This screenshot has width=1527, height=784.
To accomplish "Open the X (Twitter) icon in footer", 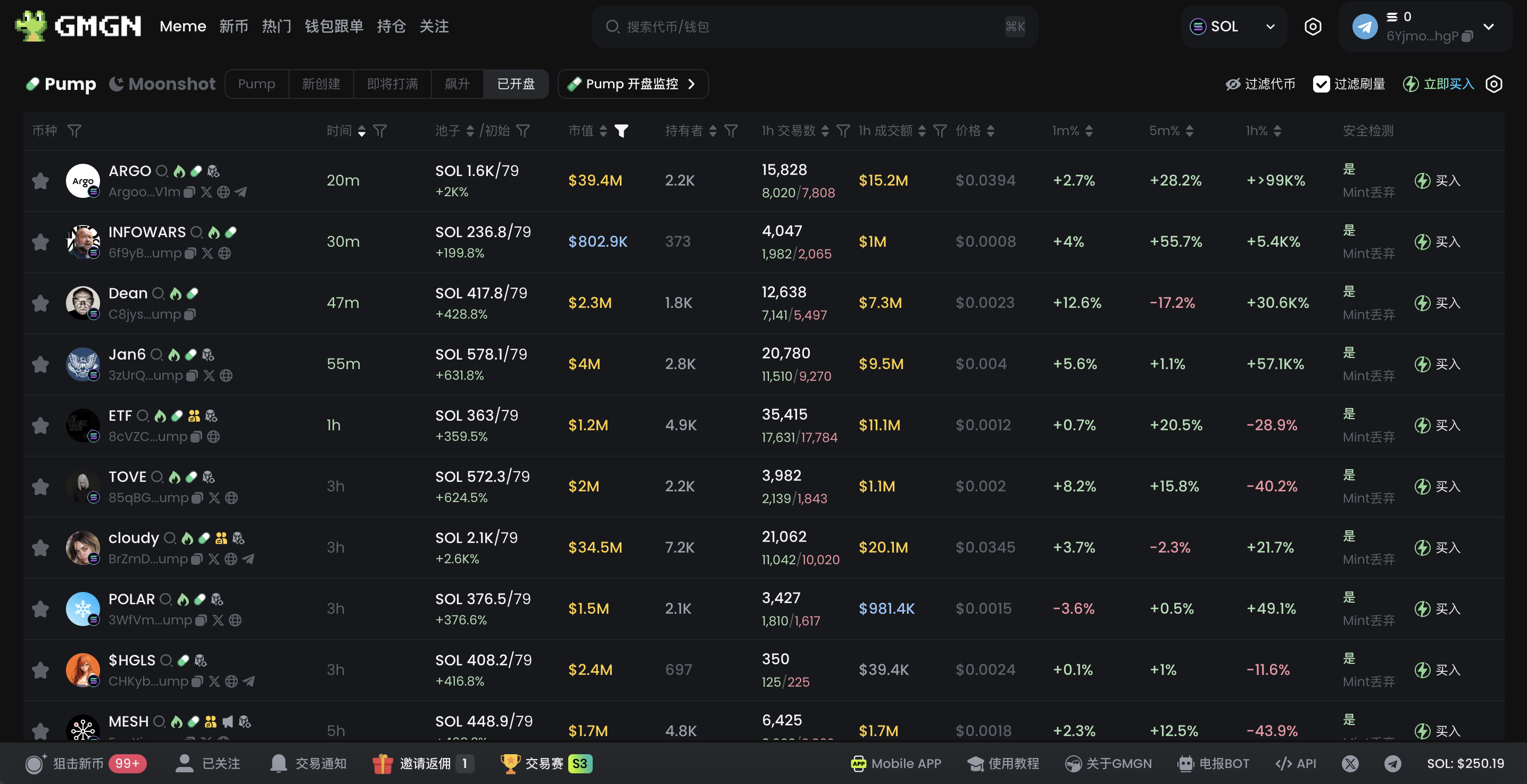I will (1350, 764).
